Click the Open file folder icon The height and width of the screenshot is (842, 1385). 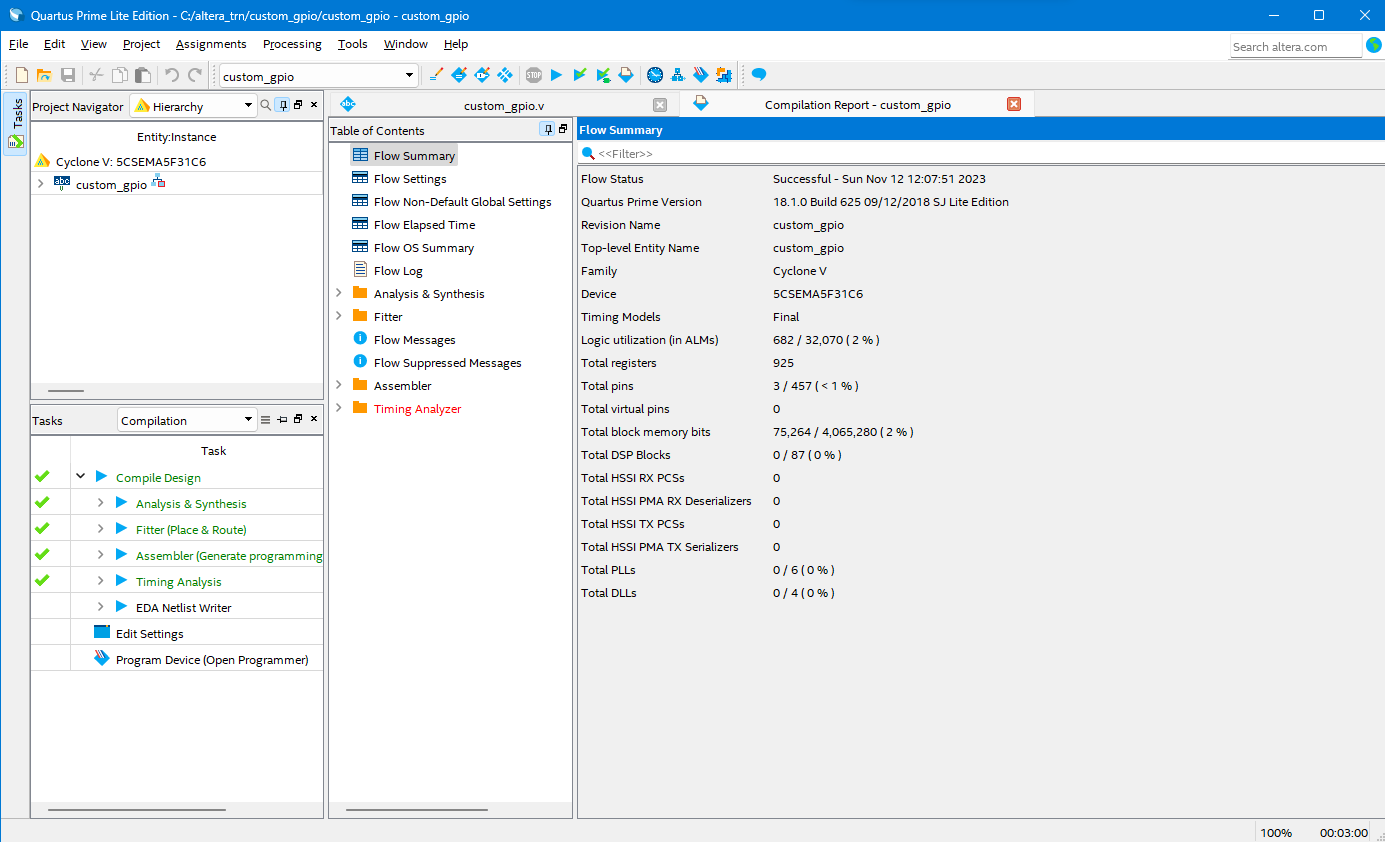44,75
